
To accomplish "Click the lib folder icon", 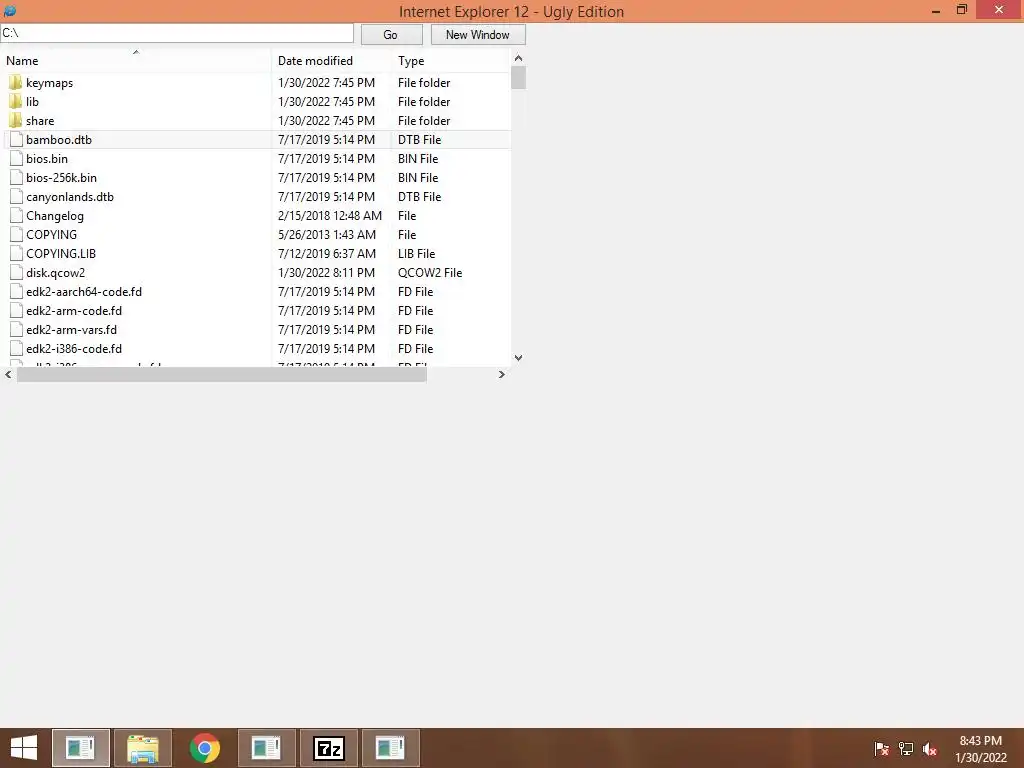I will tap(16, 102).
